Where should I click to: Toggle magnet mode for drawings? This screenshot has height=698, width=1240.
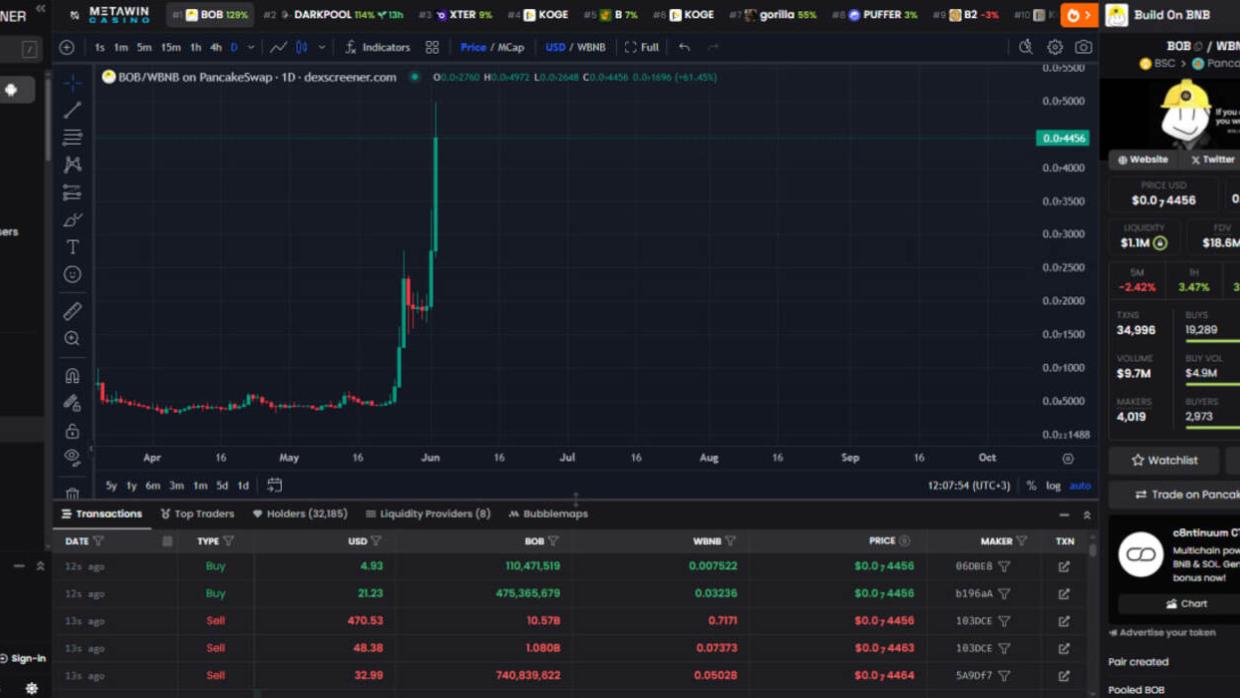[x=72, y=376]
